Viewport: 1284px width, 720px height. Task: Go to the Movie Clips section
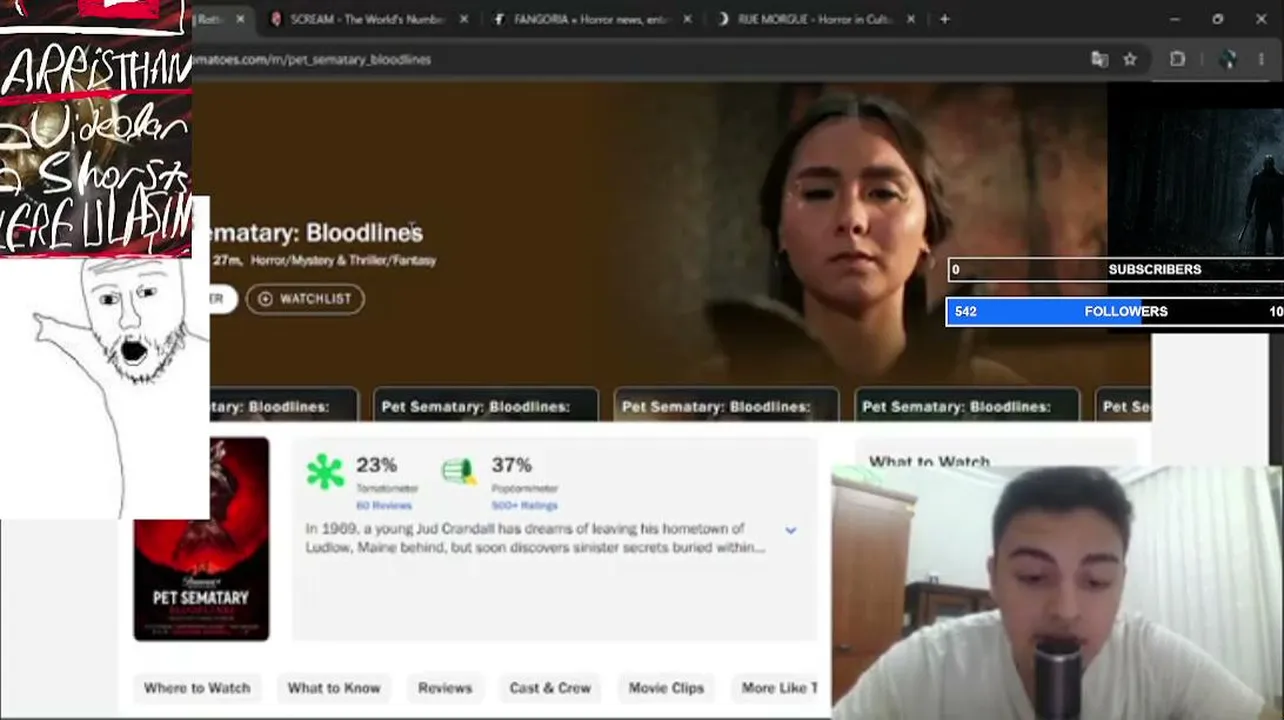pyautogui.click(x=666, y=688)
